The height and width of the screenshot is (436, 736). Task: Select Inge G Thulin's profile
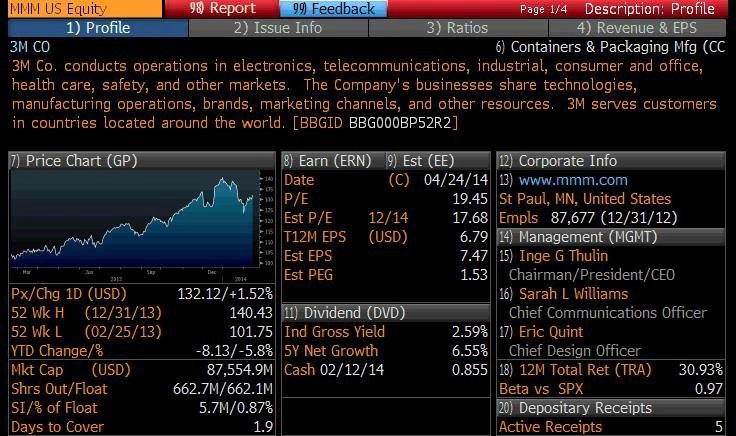pyautogui.click(x=564, y=255)
